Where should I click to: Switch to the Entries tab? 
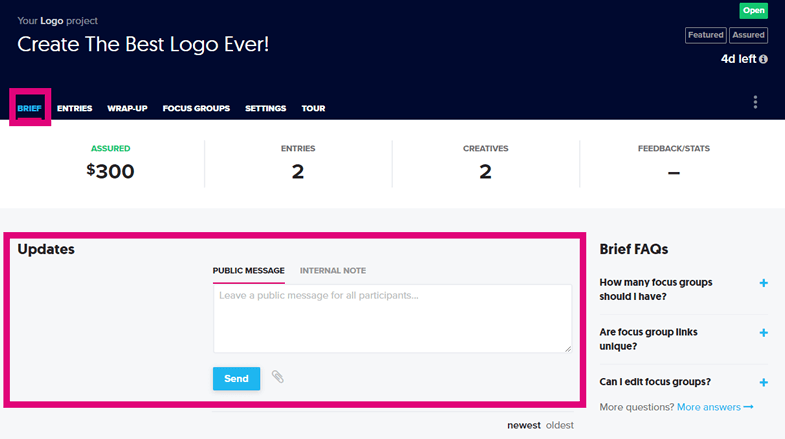tap(74, 108)
